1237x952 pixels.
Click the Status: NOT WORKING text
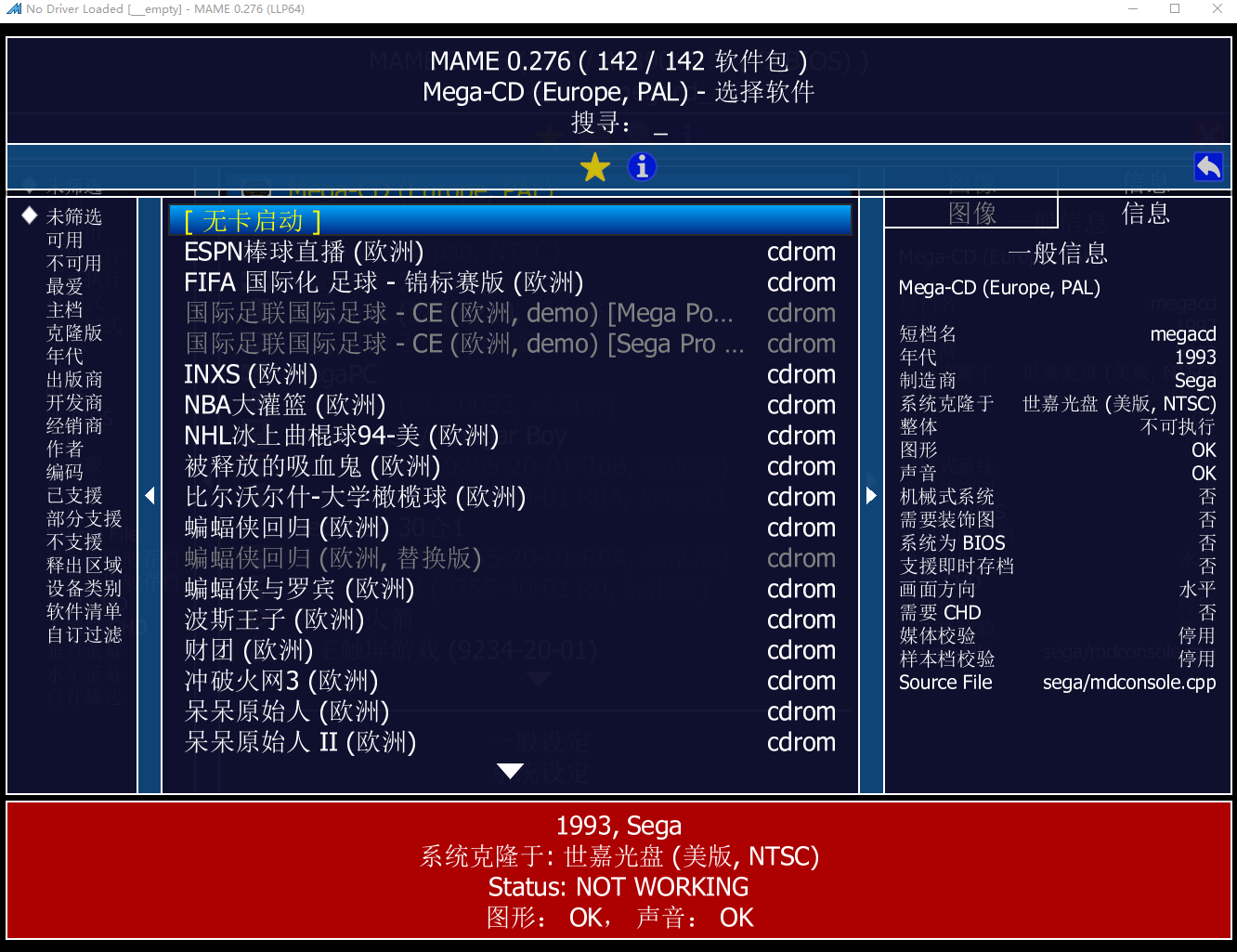coord(618,887)
